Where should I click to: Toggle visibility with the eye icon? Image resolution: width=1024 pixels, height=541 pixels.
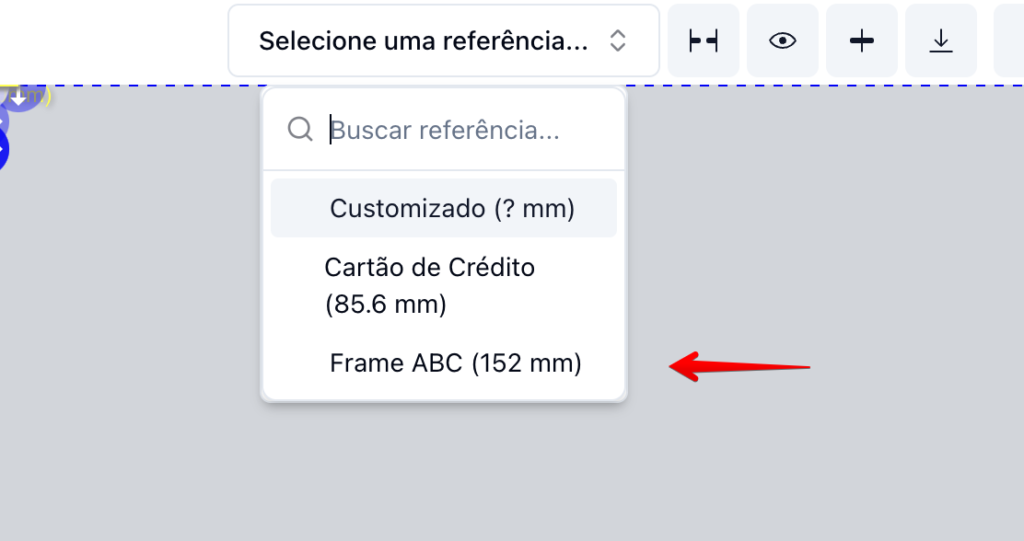pos(782,41)
